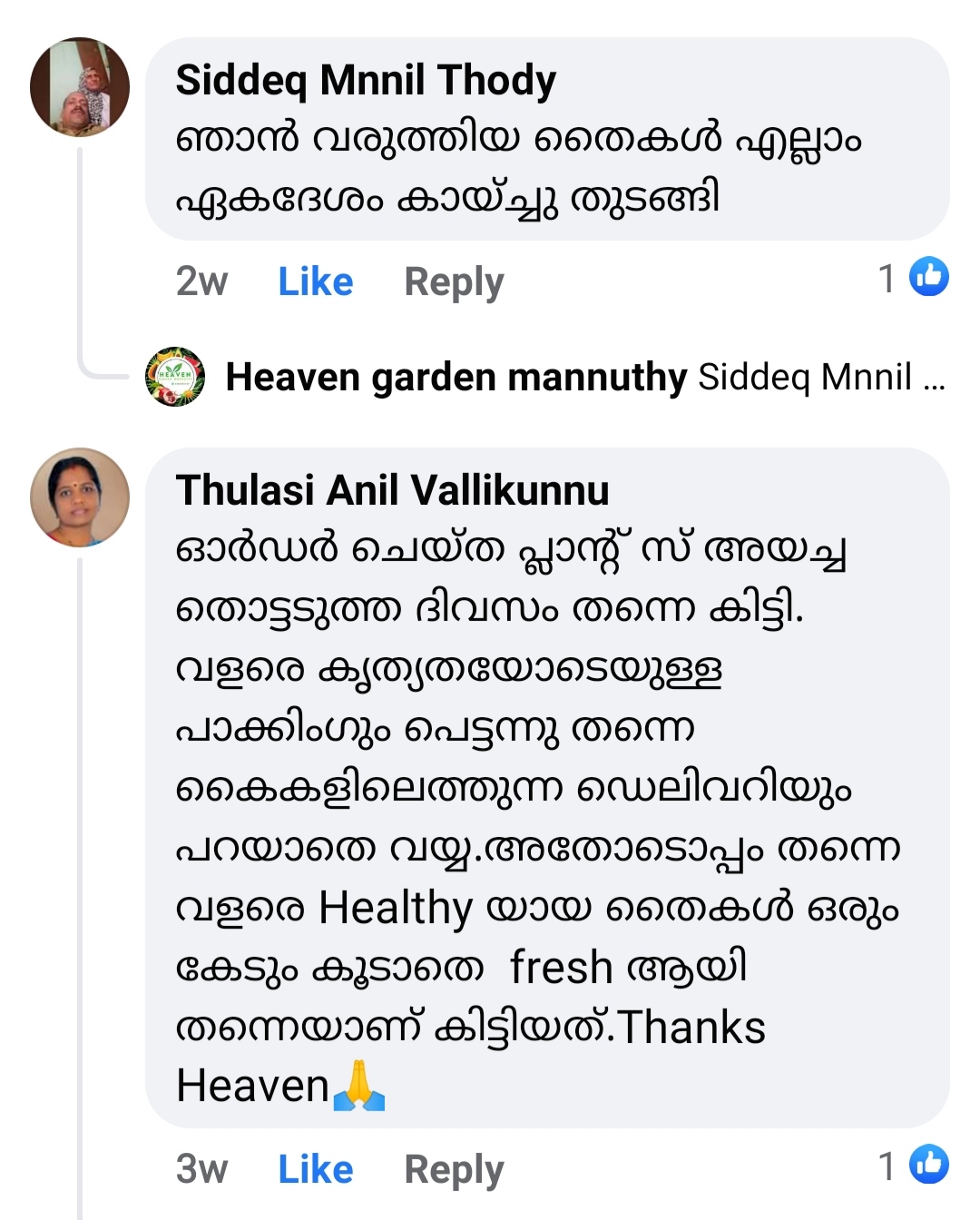Image resolution: width=980 pixels, height=1220 pixels.
Task: Open the Heaven garden mannuthy page name
Action: coord(456,377)
